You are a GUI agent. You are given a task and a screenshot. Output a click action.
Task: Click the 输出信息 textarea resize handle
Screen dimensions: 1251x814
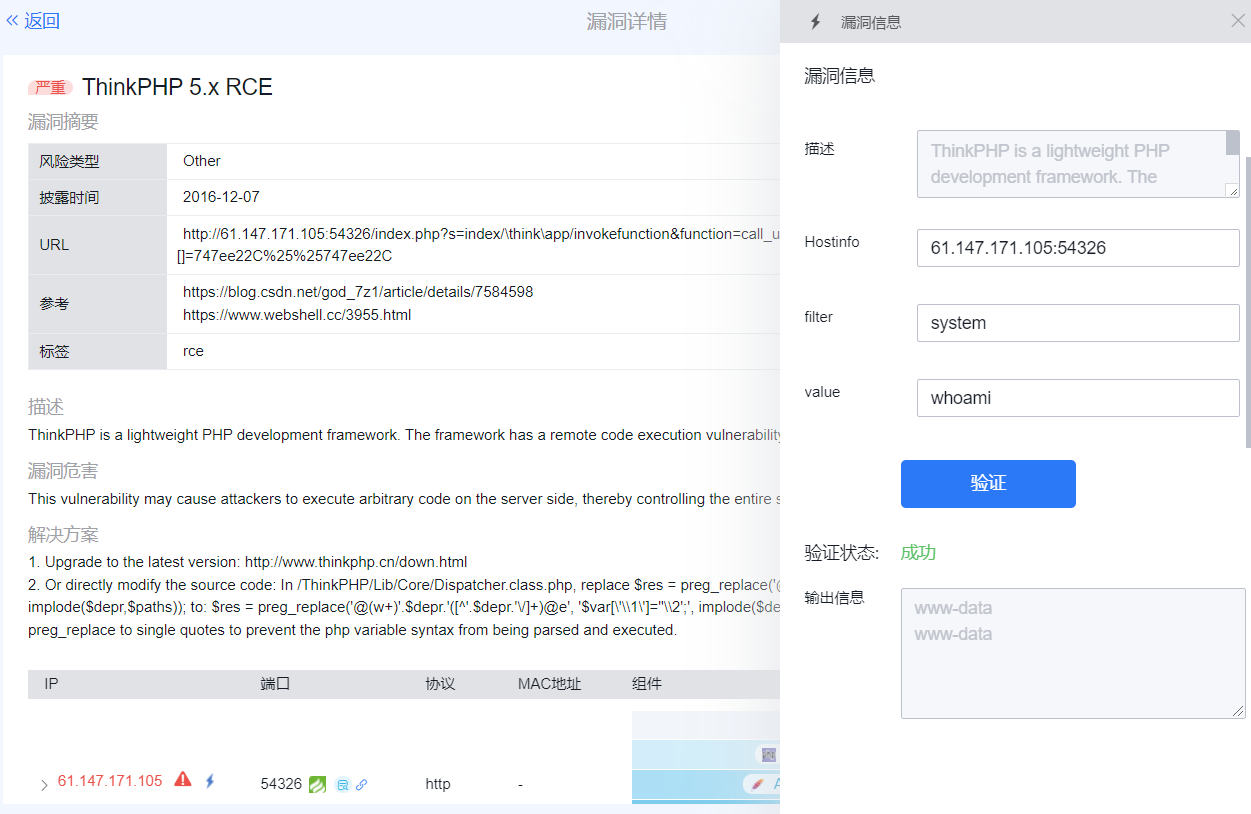point(1238,711)
